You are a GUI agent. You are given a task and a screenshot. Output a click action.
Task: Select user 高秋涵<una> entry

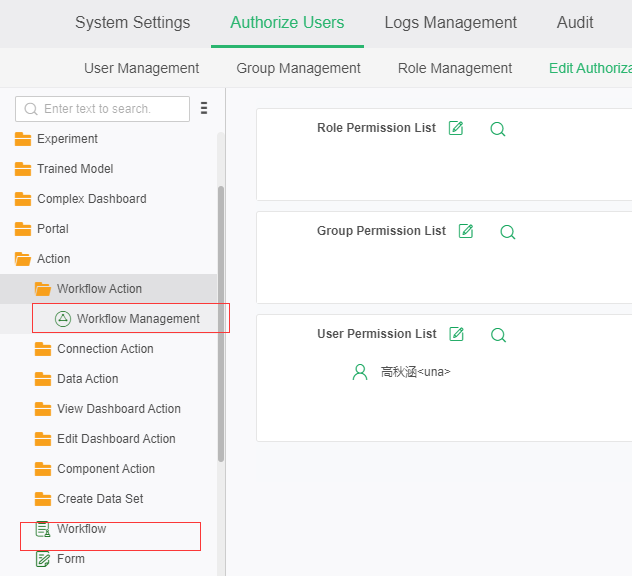(414, 372)
